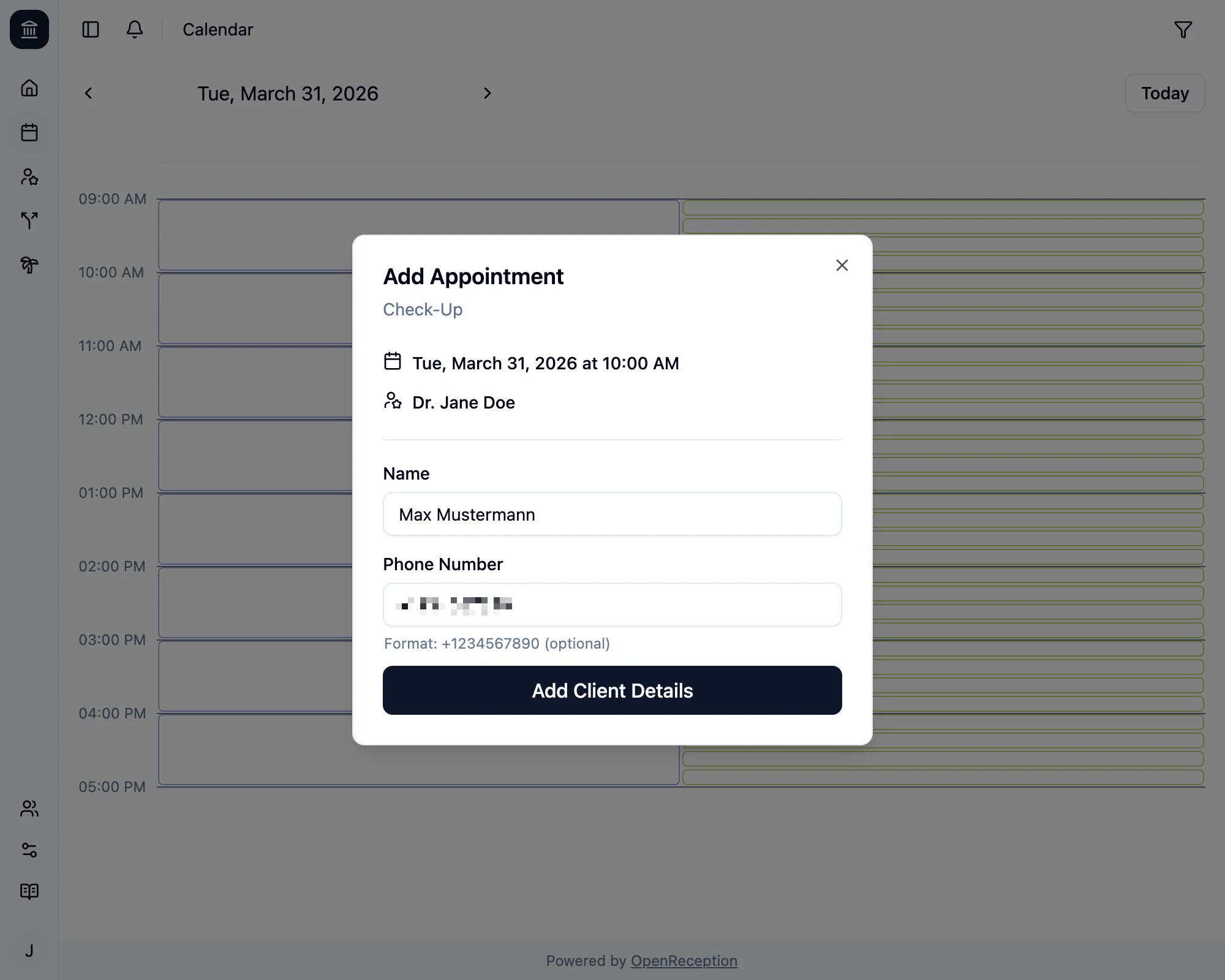Open the documentation book icon
This screenshot has width=1225, height=980.
(29, 891)
